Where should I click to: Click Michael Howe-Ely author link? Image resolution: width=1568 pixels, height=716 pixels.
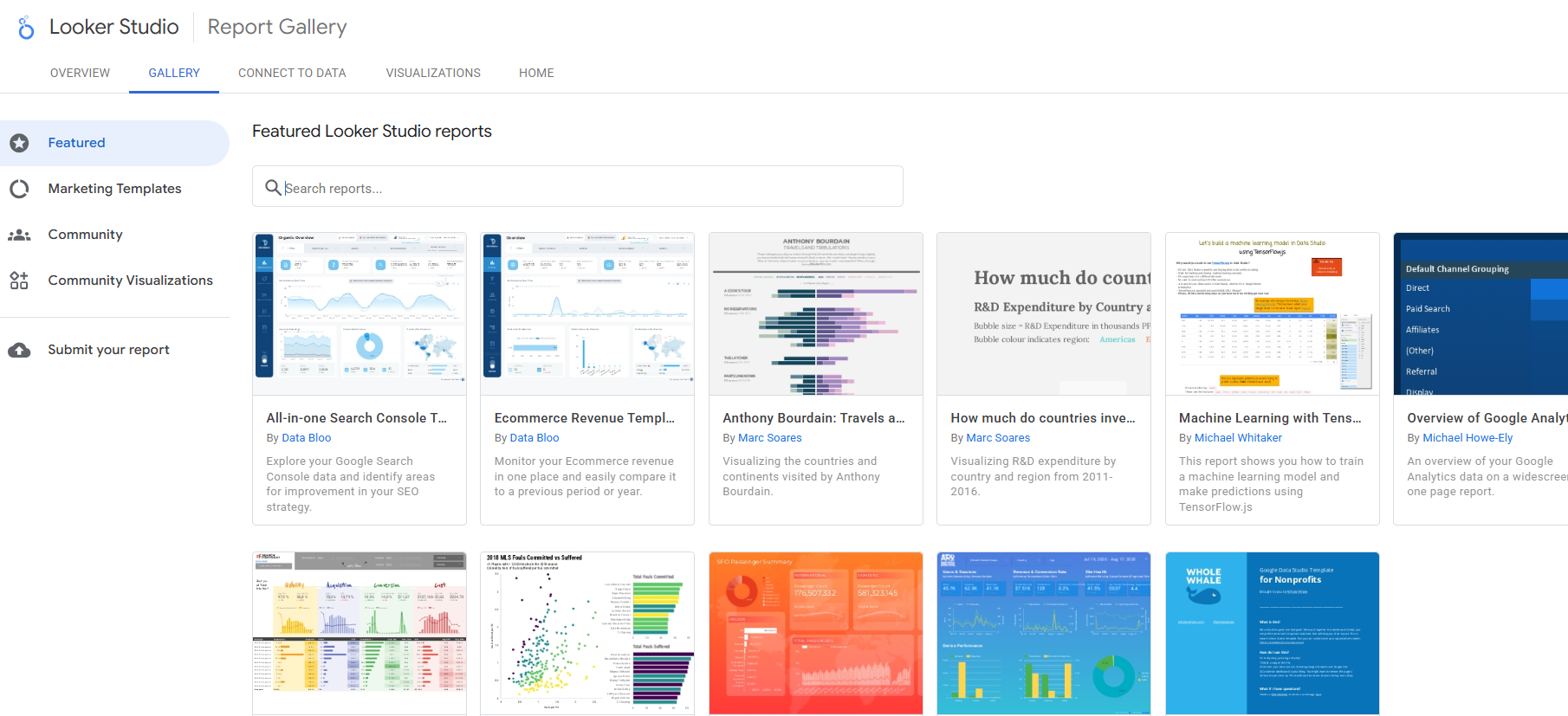tap(1468, 438)
